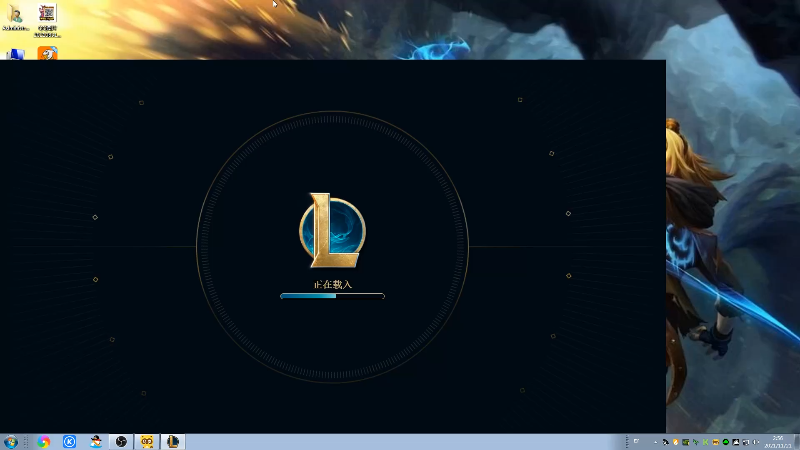Open the orange shield security tray icon
The width and height of the screenshot is (800, 450).
click(676, 442)
